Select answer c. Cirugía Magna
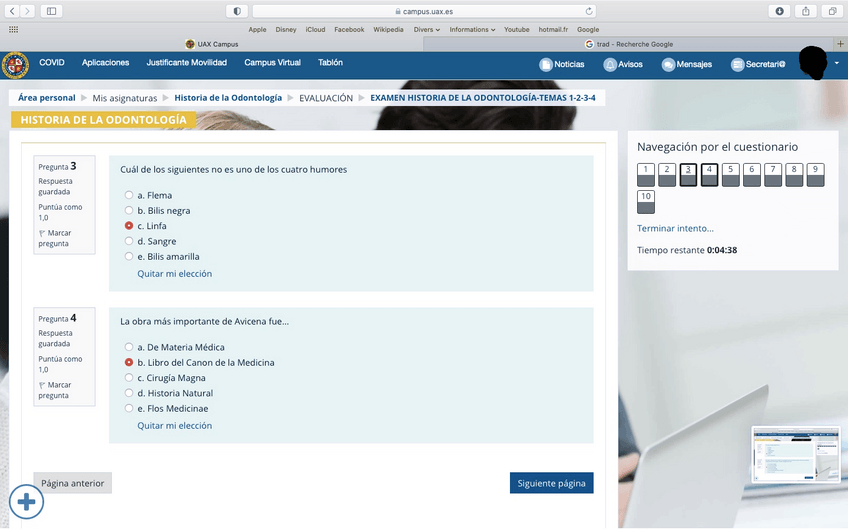The width and height of the screenshot is (848, 530). tap(129, 377)
